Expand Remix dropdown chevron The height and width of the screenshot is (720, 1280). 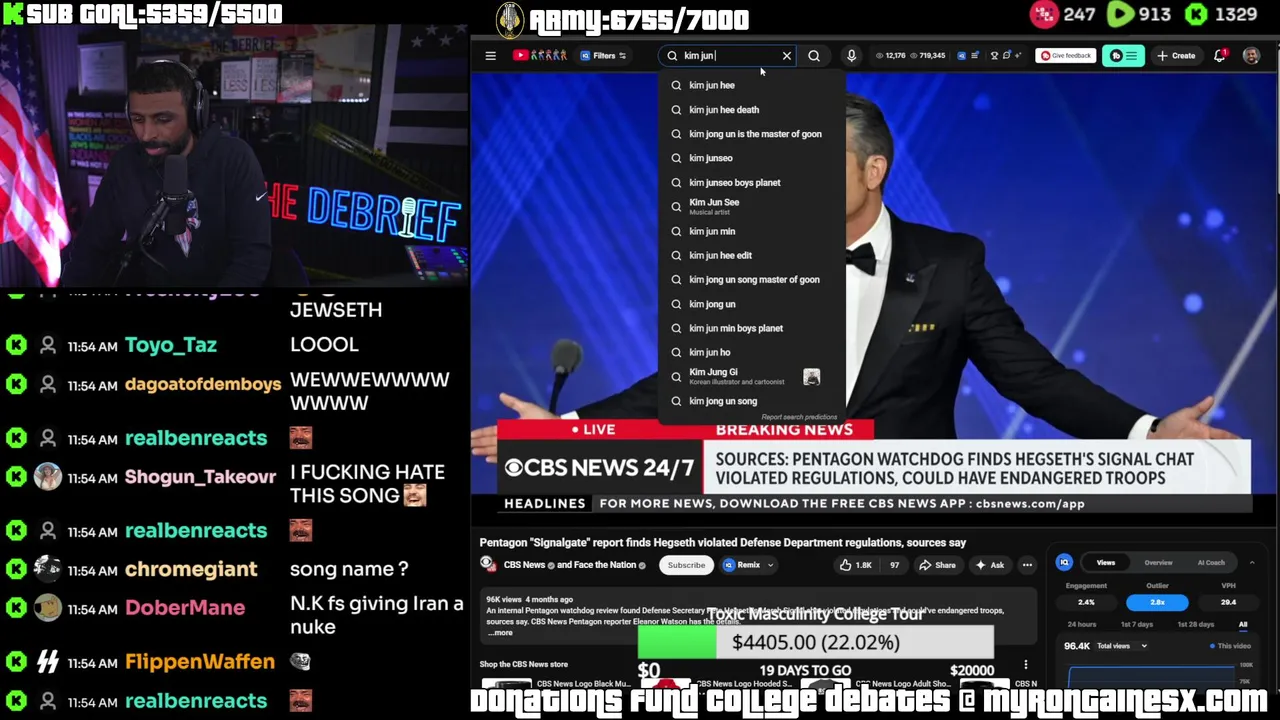pos(771,565)
